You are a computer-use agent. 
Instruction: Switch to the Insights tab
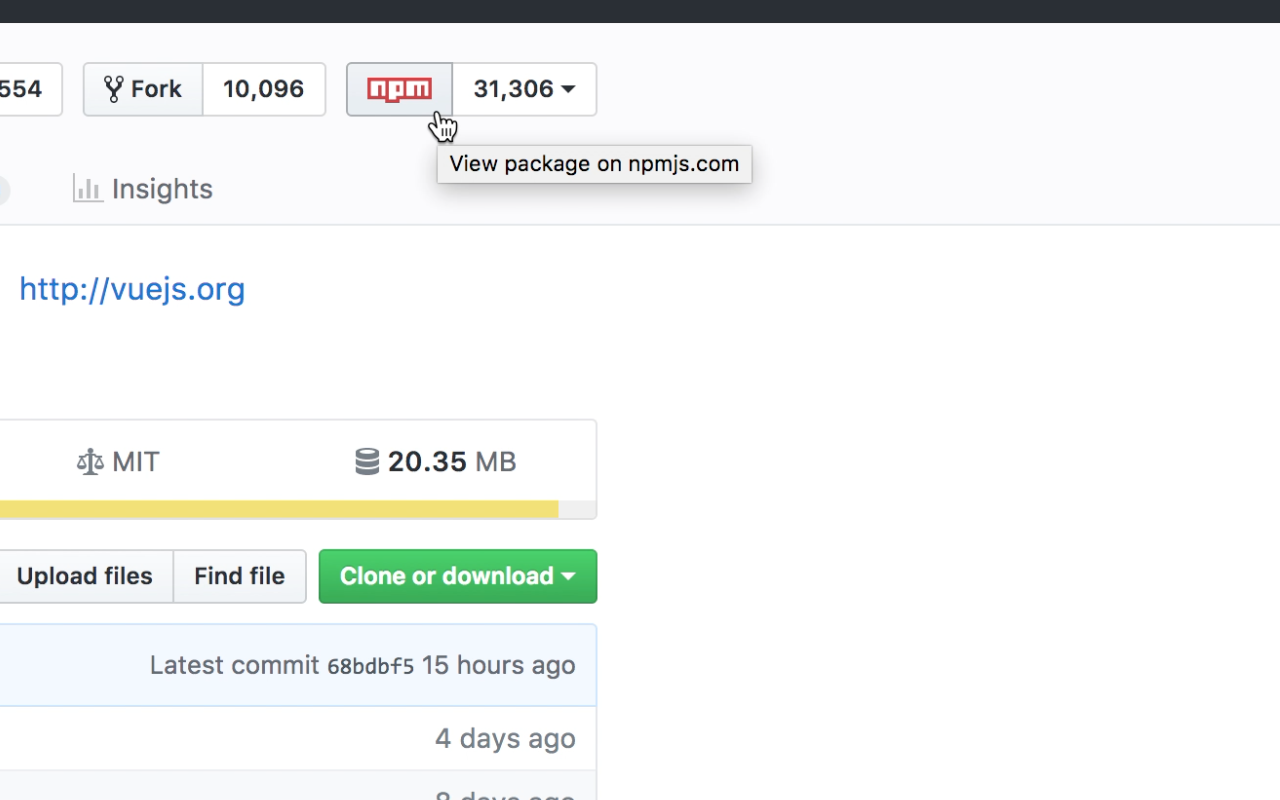[142, 188]
